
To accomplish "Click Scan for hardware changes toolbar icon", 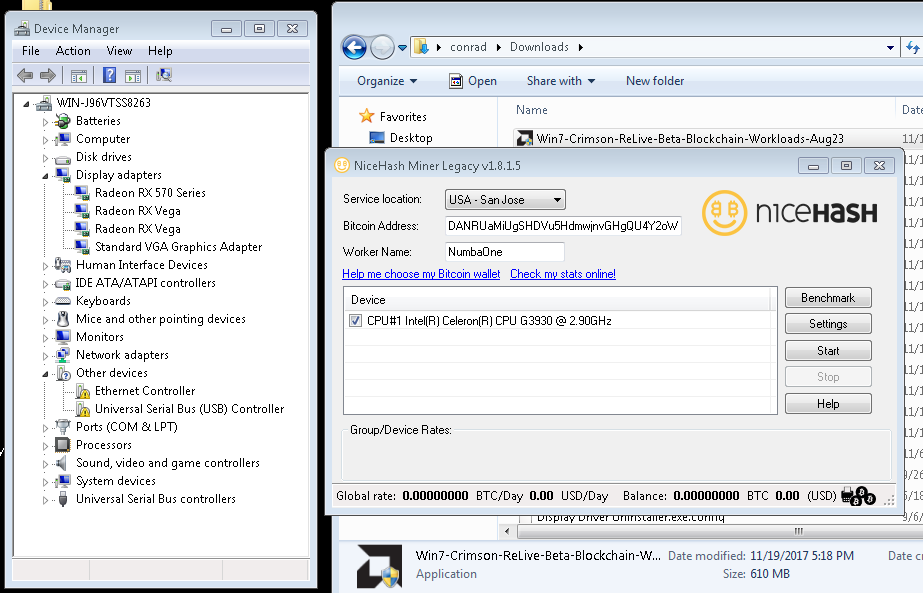I will pyautogui.click(x=162, y=74).
